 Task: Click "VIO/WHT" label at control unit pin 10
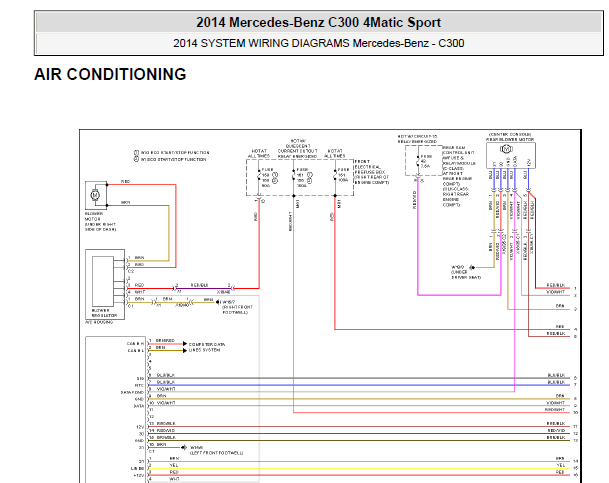166,403
